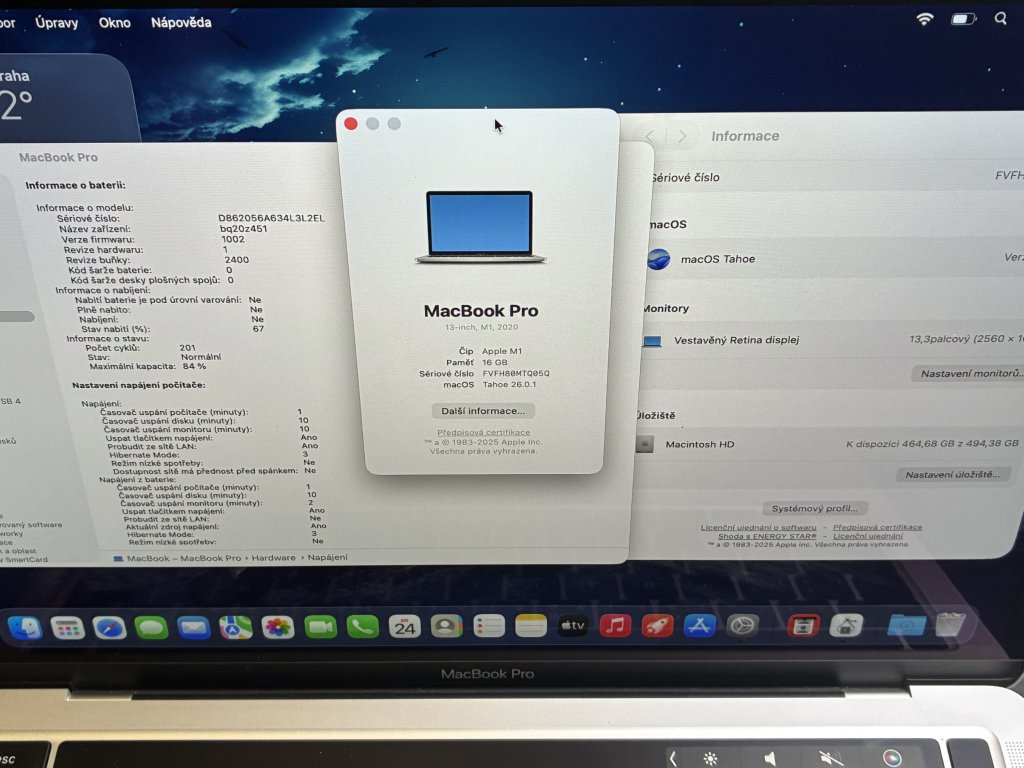Open the Apple TV app

573,626
